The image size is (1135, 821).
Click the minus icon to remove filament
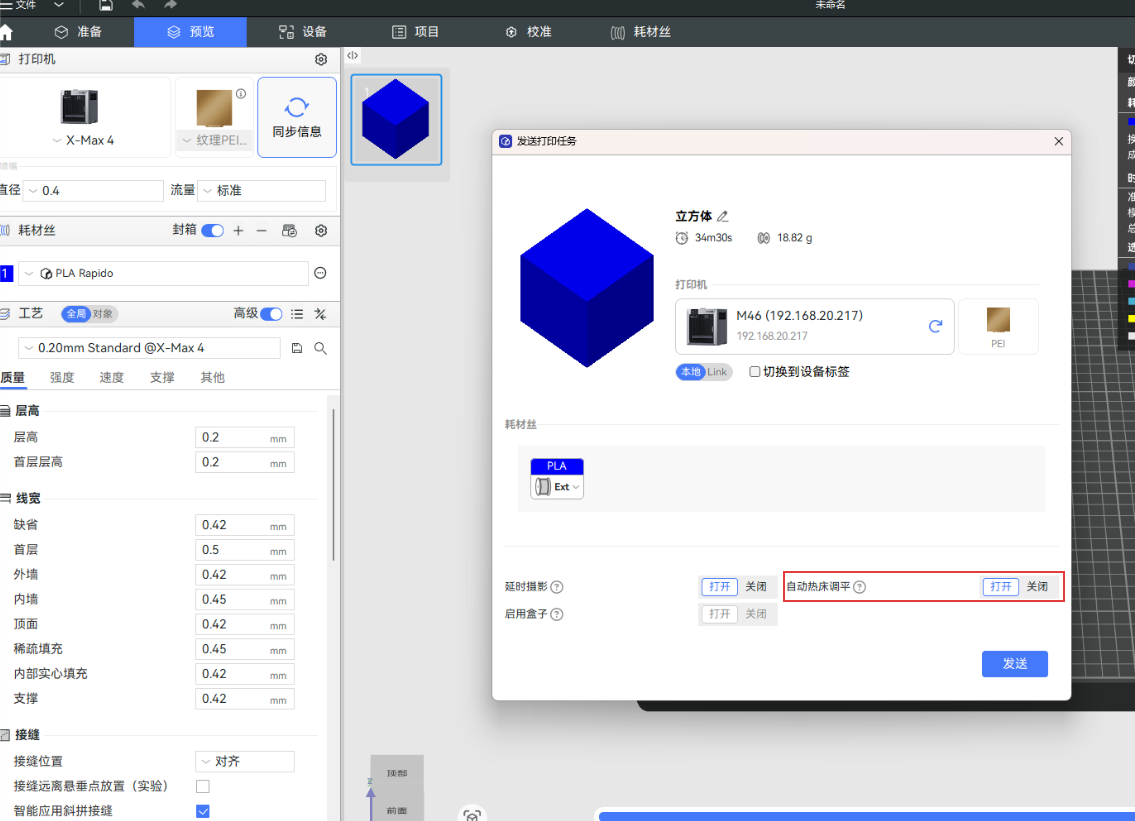click(262, 231)
